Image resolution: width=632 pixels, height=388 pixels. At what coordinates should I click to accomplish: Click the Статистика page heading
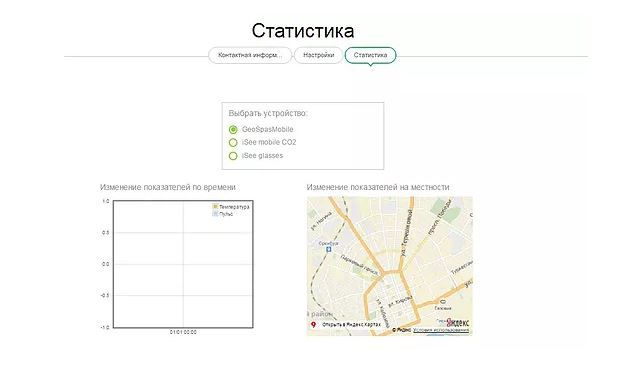[303, 31]
